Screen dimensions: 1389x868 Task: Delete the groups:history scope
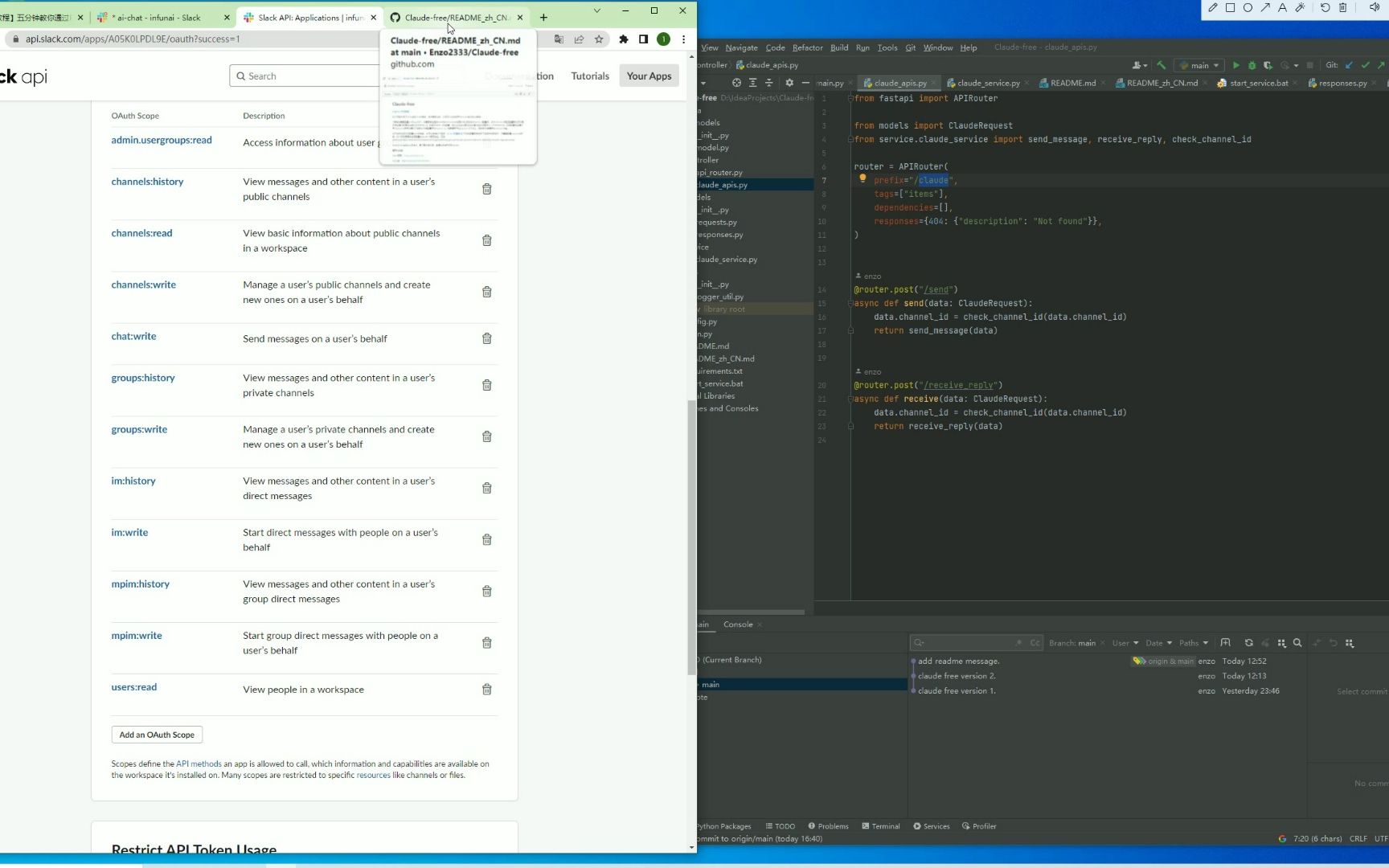486,385
